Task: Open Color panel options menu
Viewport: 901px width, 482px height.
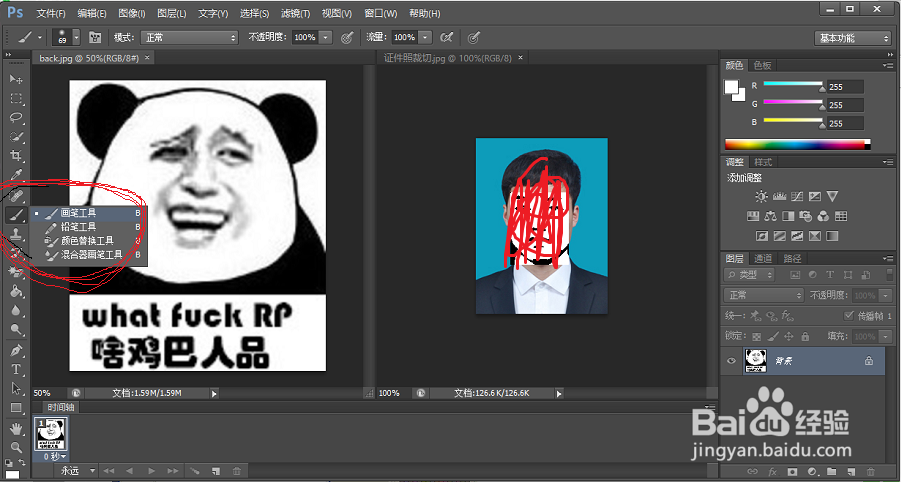Action: pyautogui.click(x=888, y=66)
